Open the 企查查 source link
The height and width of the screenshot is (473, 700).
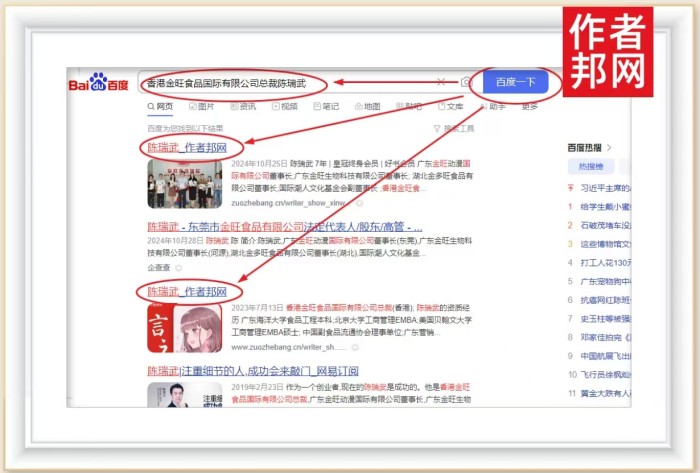click(158, 268)
